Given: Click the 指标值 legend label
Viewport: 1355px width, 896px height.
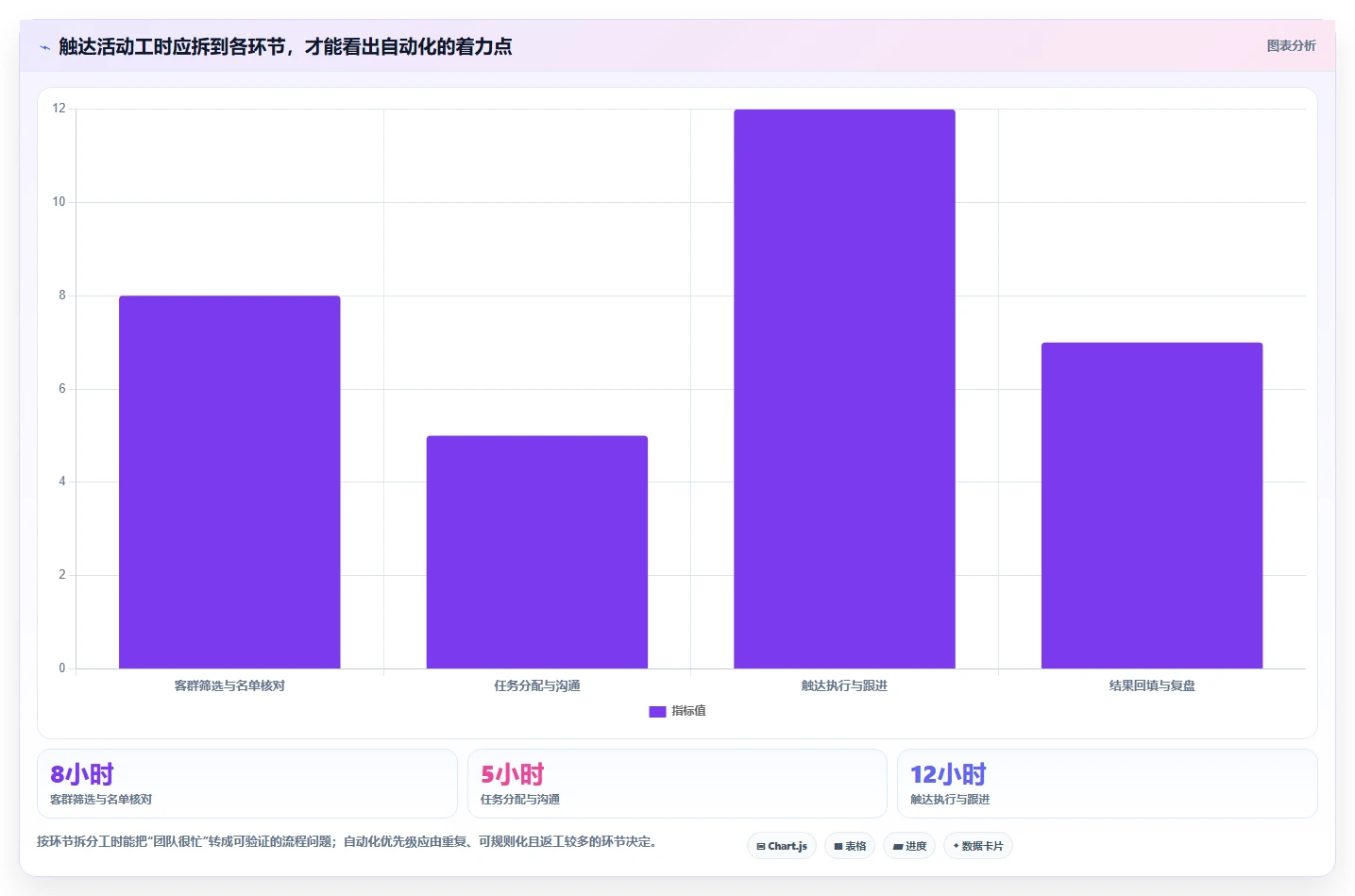Looking at the screenshot, I should pyautogui.click(x=688, y=711).
